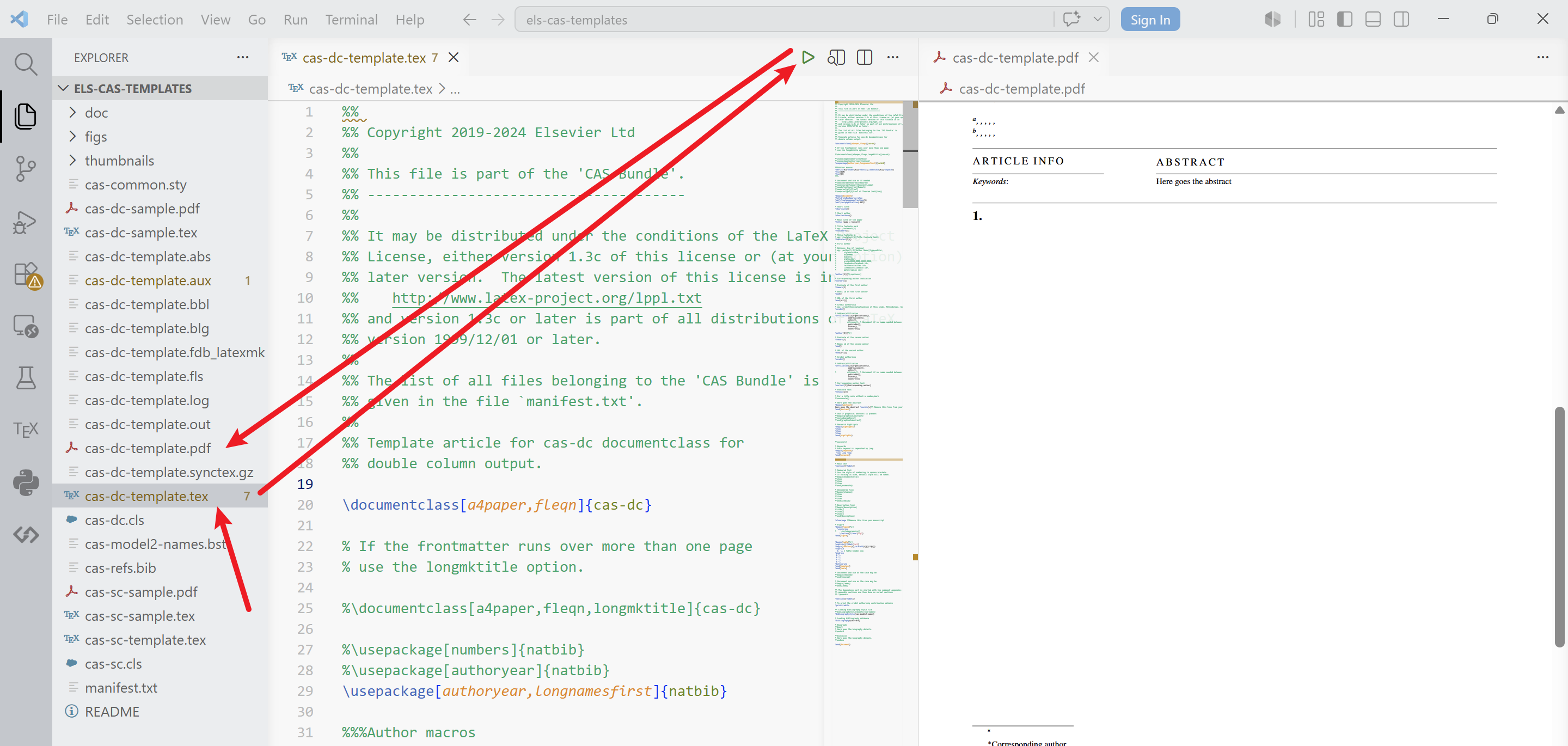Click the VS Code logo icon

pyautogui.click(x=19, y=19)
